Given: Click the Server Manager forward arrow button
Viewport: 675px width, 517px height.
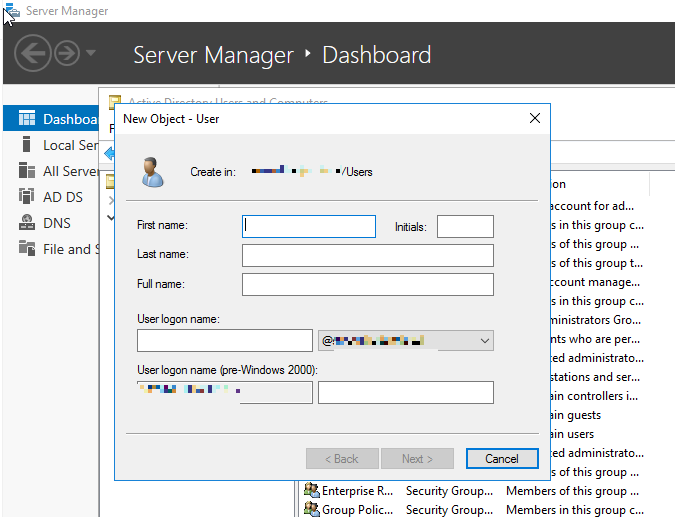Looking at the screenshot, I should (67, 53).
